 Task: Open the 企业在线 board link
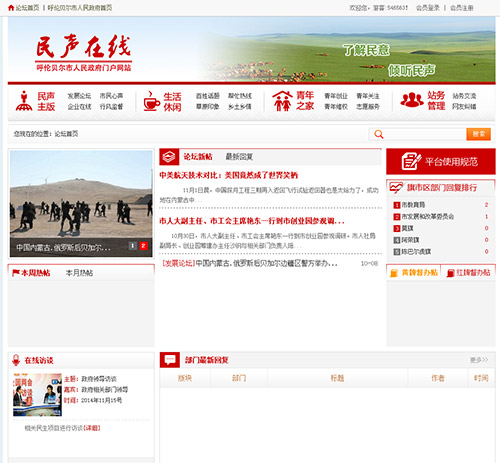coord(79,107)
